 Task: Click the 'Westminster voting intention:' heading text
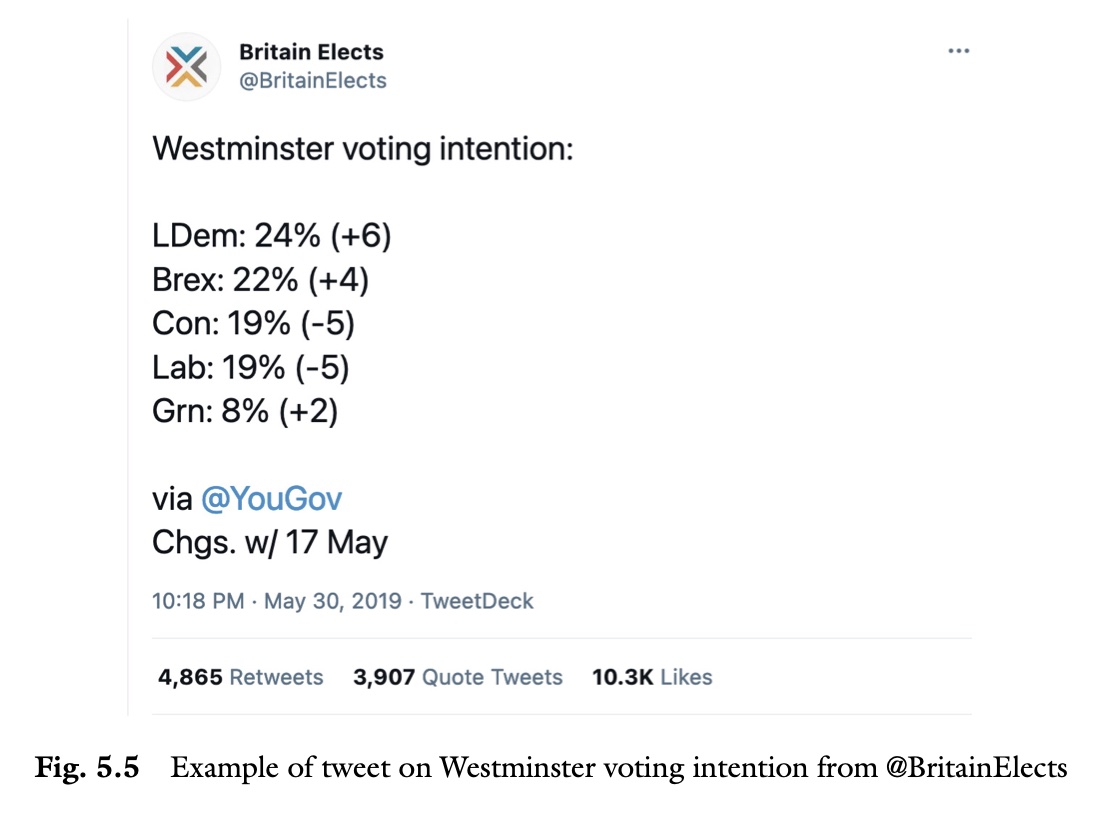363,150
